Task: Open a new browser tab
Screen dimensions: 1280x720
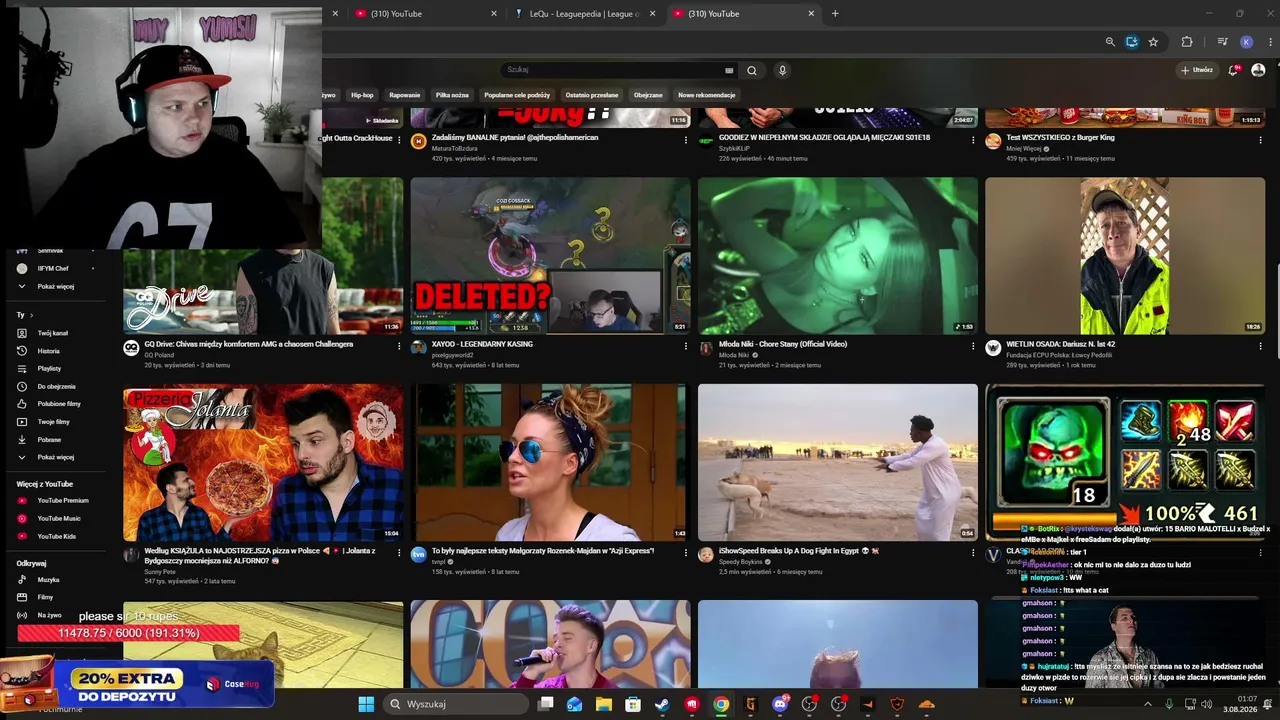Action: [x=835, y=14]
